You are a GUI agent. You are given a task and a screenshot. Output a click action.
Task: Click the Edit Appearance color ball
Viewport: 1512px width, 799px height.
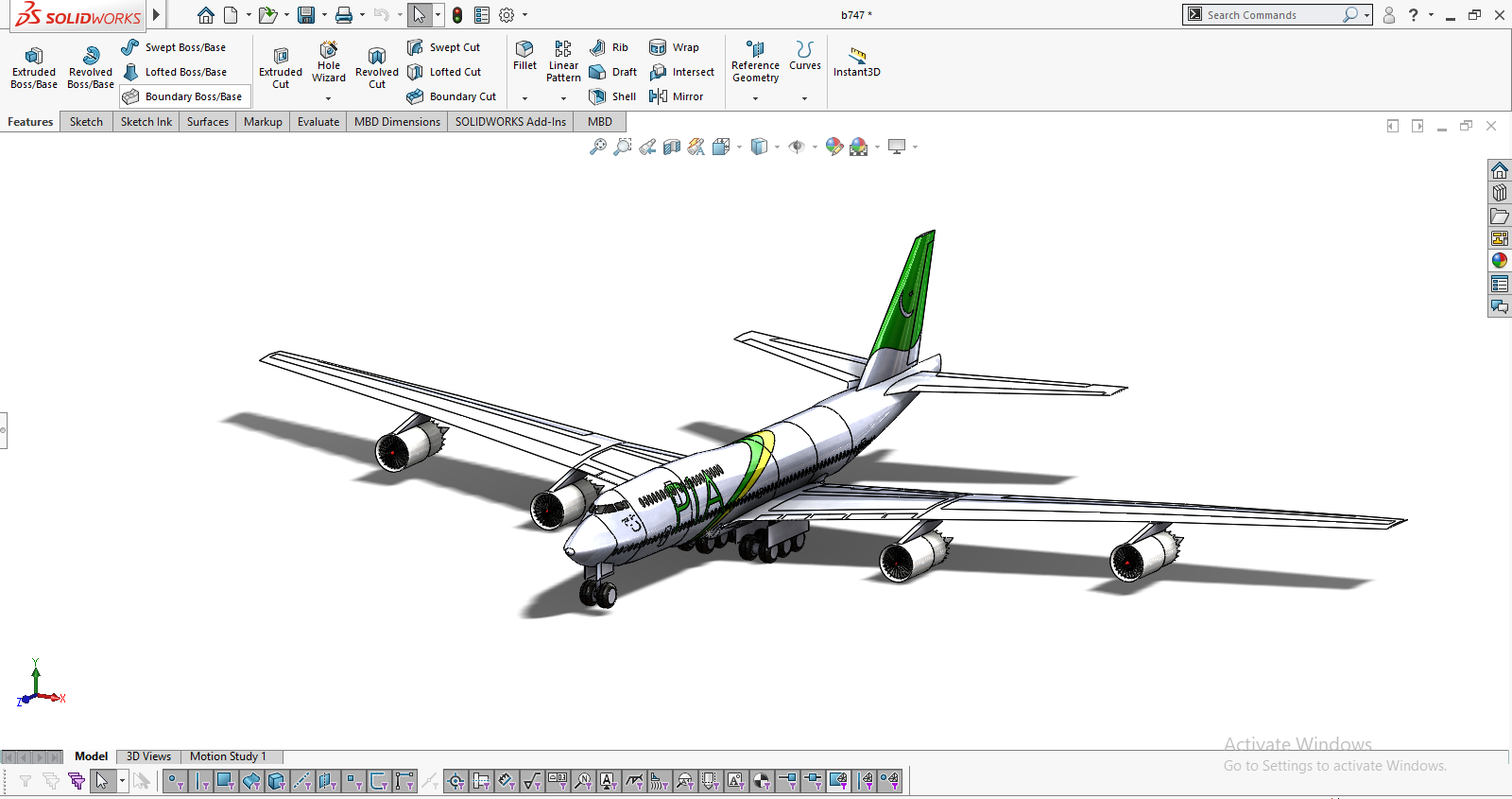pyautogui.click(x=833, y=147)
